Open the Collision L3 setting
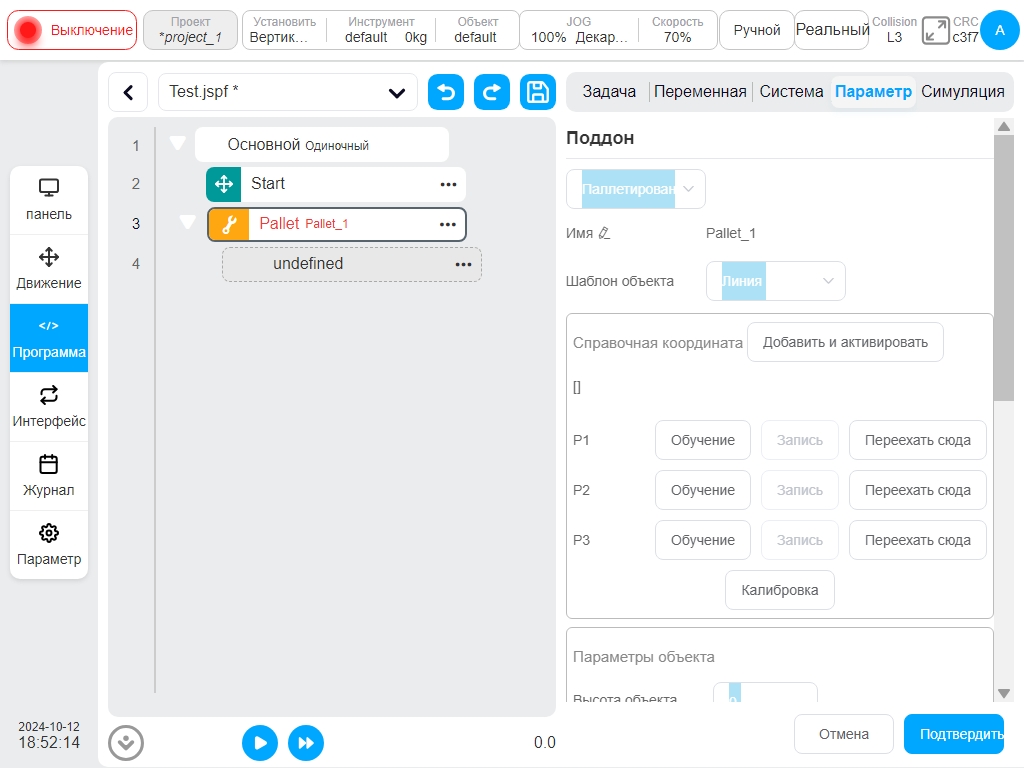 (x=894, y=30)
